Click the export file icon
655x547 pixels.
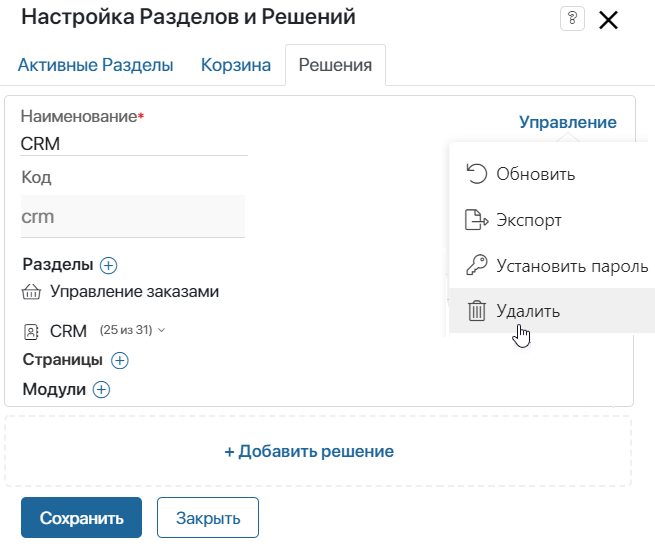(477, 220)
